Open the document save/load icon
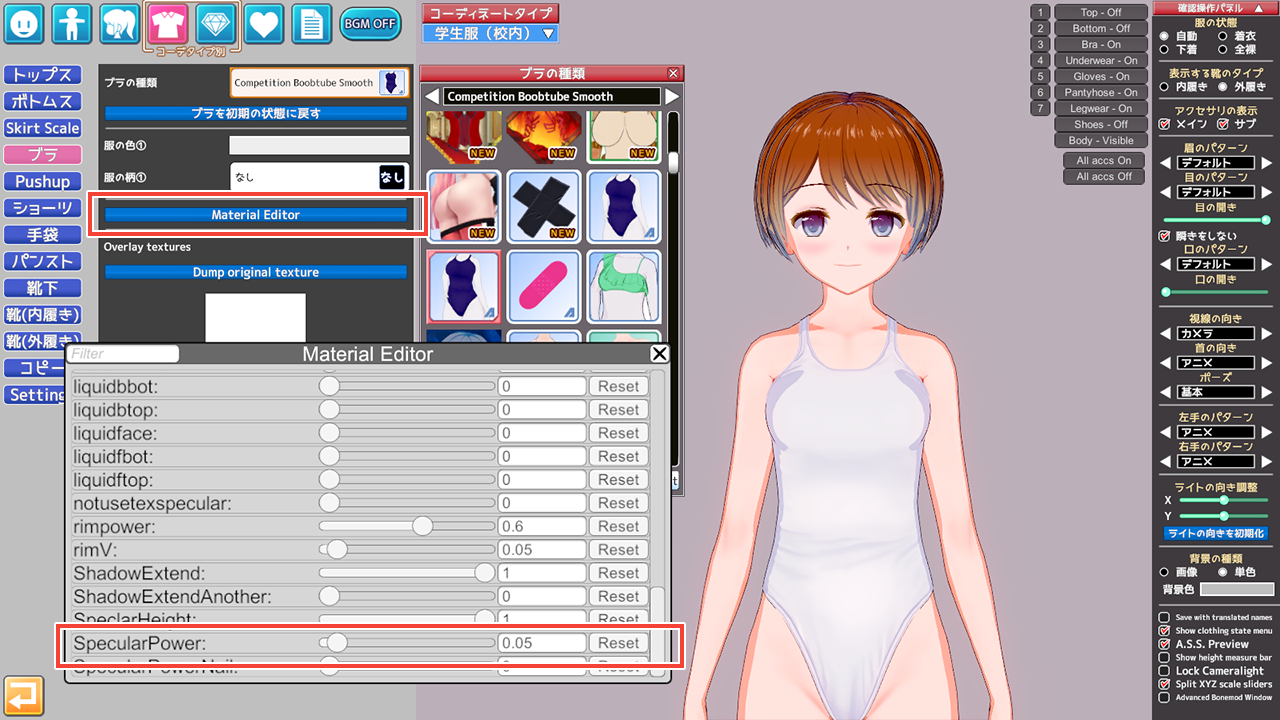This screenshot has width=1280, height=720. point(312,23)
